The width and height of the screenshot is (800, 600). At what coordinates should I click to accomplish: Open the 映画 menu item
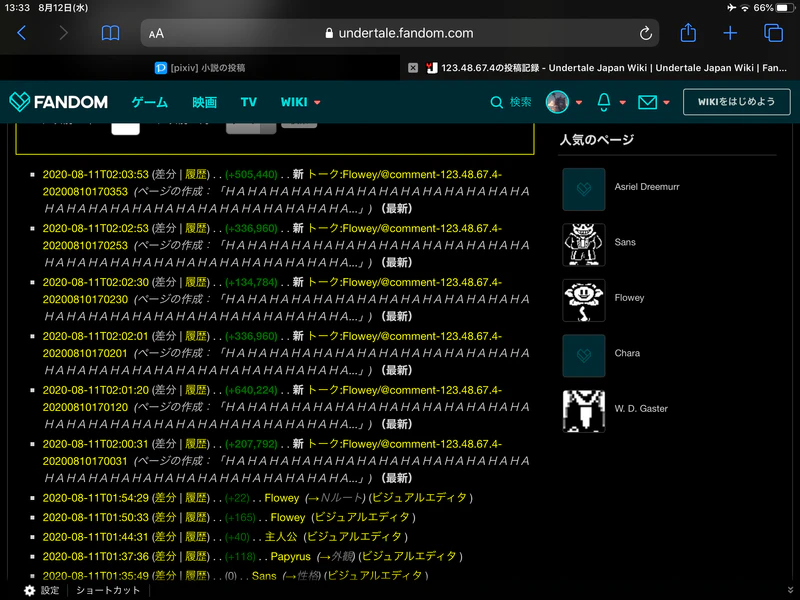point(204,102)
